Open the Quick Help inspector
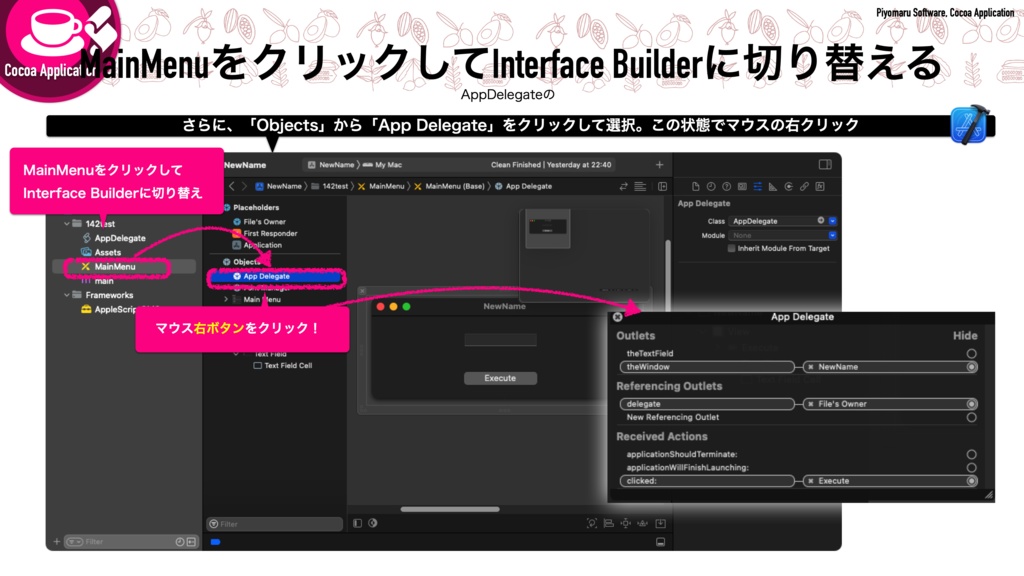 pyautogui.click(x=725, y=187)
